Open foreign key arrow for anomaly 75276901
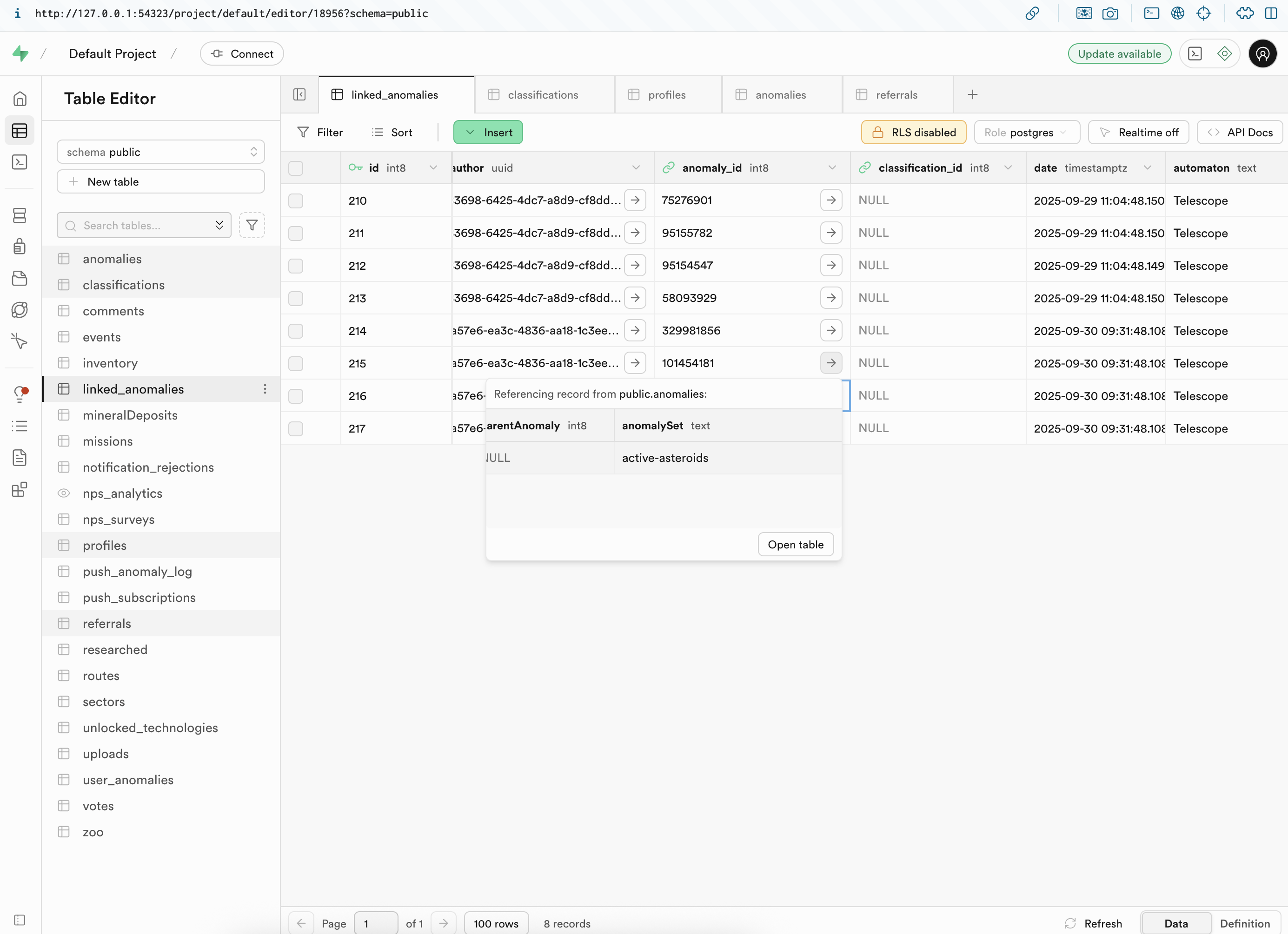 tap(831, 200)
